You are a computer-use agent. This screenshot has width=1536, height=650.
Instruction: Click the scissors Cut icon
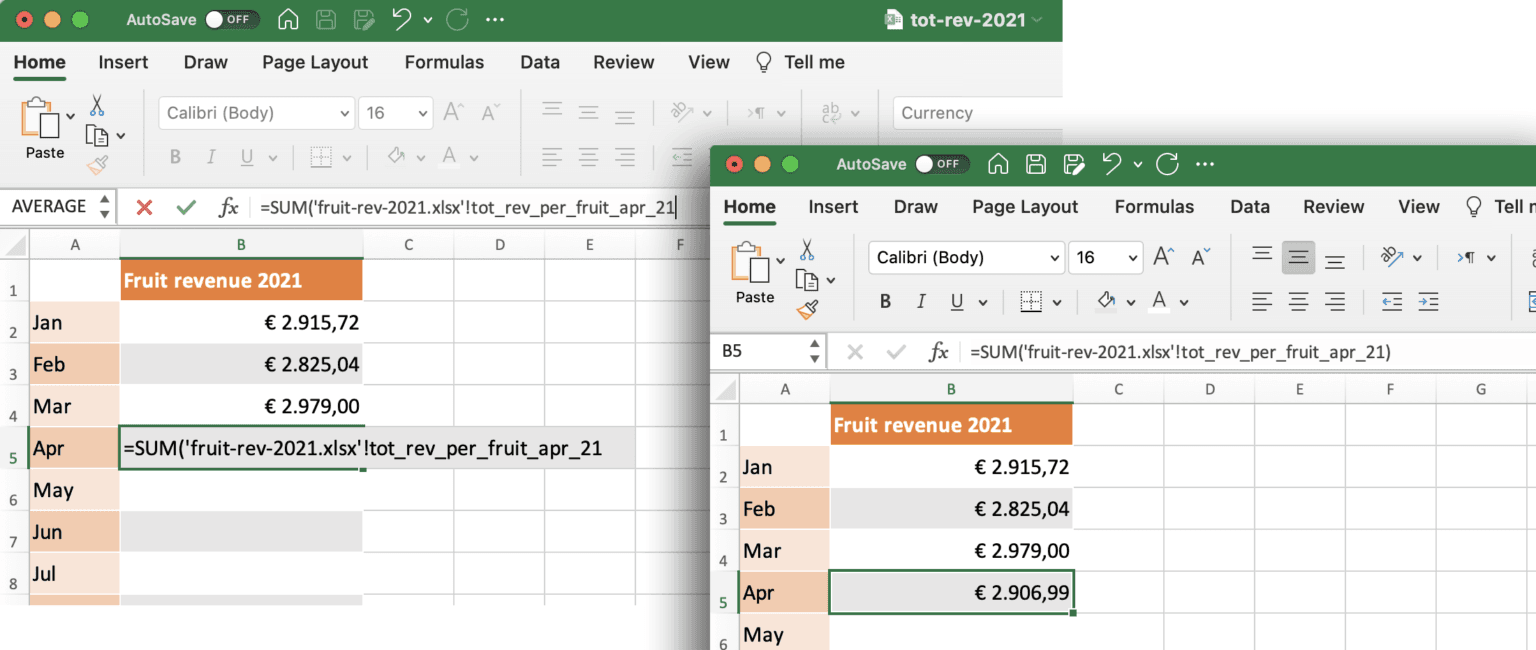tap(806, 250)
